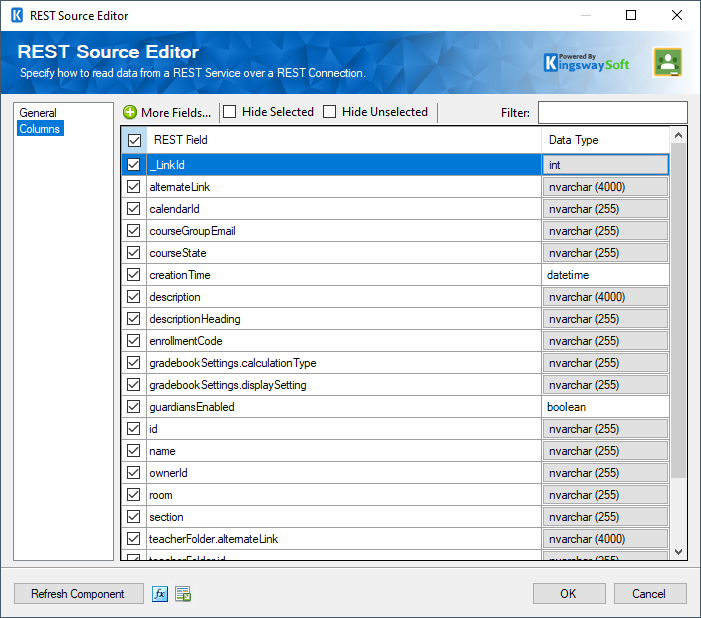The image size is (701, 618).
Task: Open data type dropdown for teacherFolder.alternateLink
Action: [x=605, y=539]
